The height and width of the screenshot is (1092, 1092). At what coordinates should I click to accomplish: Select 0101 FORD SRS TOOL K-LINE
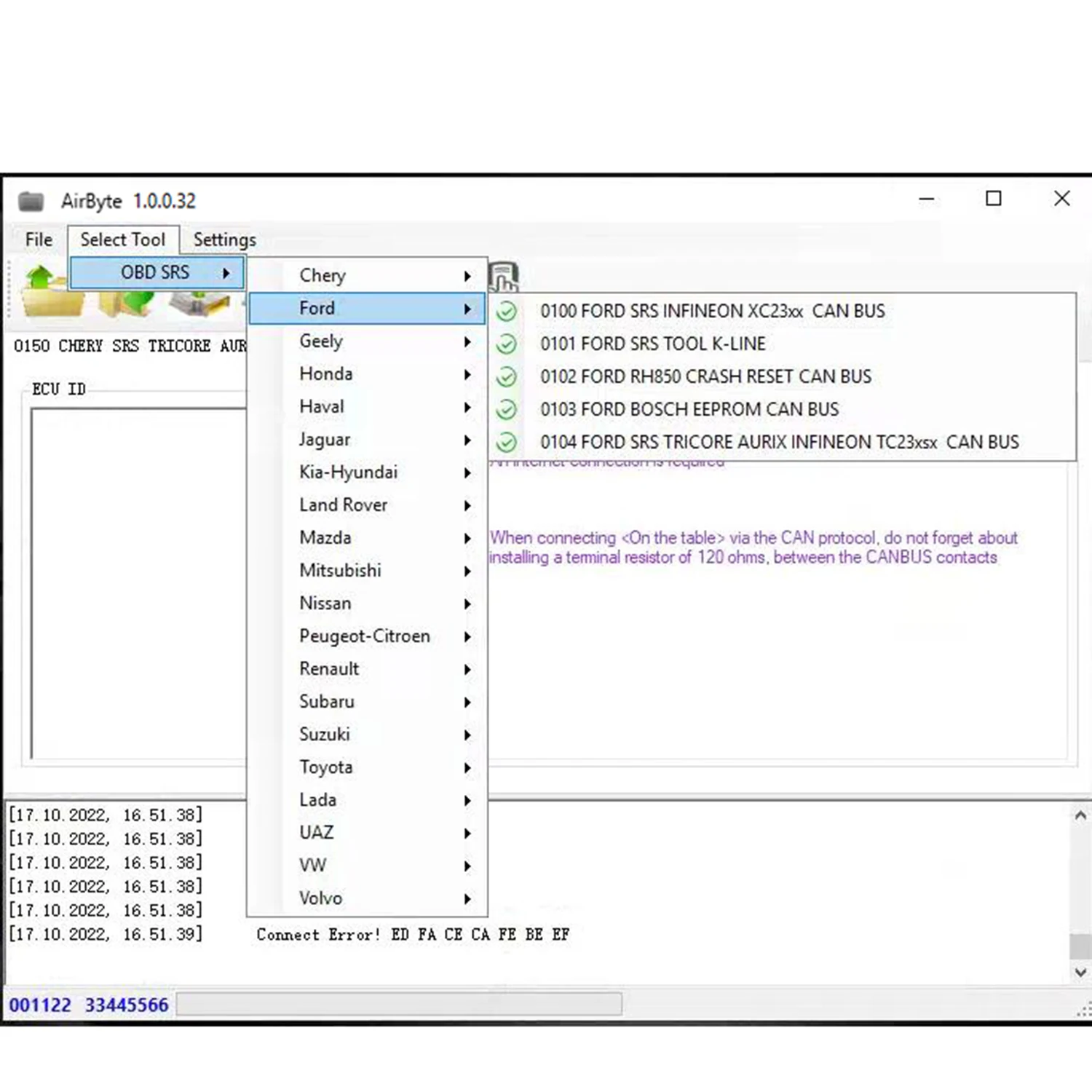pyautogui.click(x=783, y=344)
